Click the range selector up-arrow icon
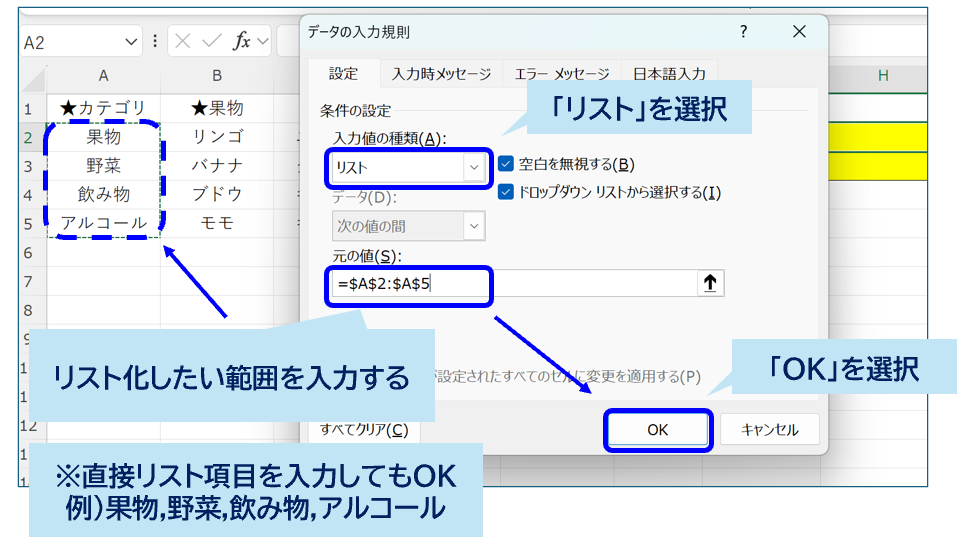This screenshot has width=970, height=544. tap(710, 283)
